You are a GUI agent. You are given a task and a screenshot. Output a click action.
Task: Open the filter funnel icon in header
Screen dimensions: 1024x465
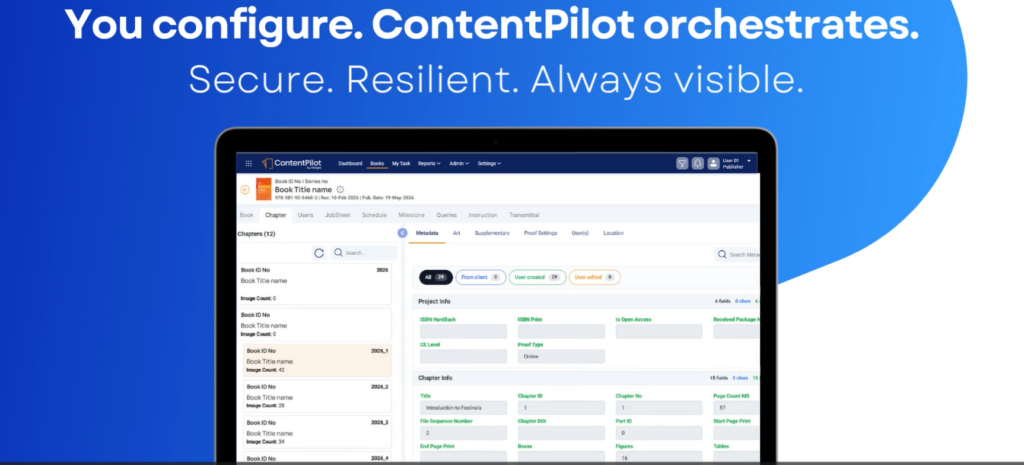pos(682,163)
